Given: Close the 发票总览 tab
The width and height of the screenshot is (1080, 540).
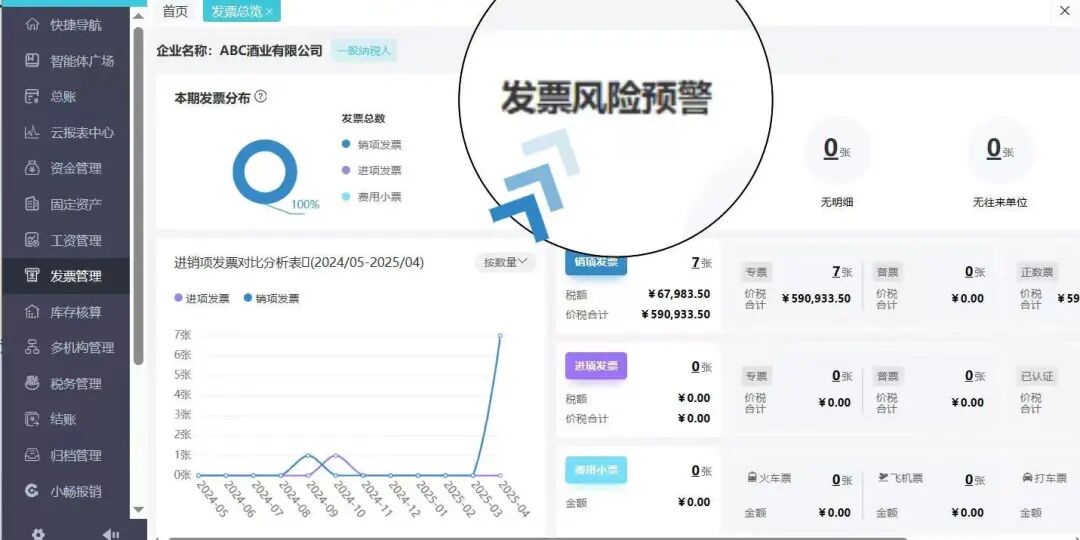Looking at the screenshot, I should pyautogui.click(x=269, y=12).
